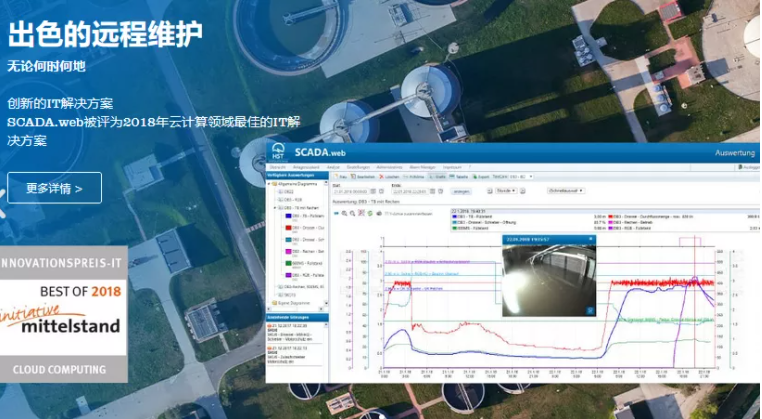
Task: Open the Alarm Manager menu
Action: point(422,167)
